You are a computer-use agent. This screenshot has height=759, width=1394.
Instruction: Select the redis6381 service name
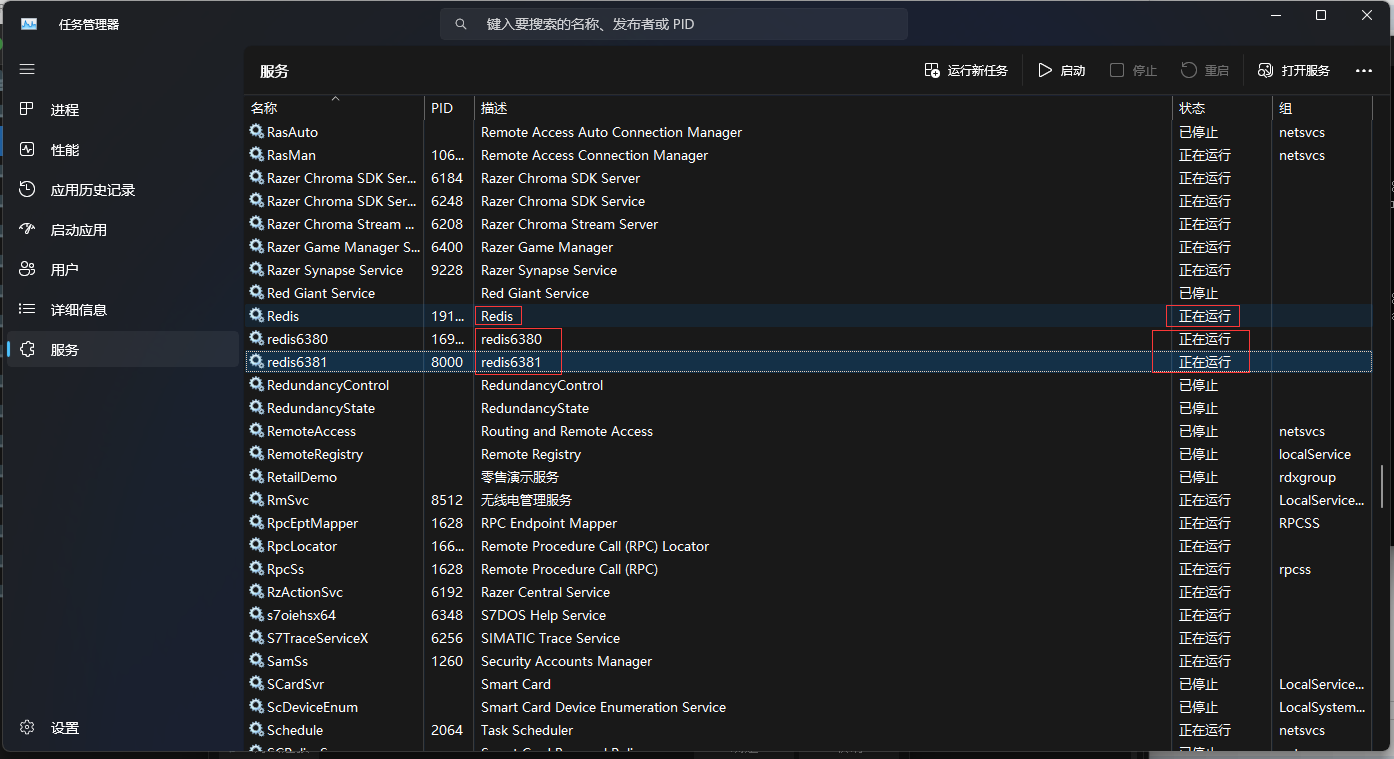[297, 362]
